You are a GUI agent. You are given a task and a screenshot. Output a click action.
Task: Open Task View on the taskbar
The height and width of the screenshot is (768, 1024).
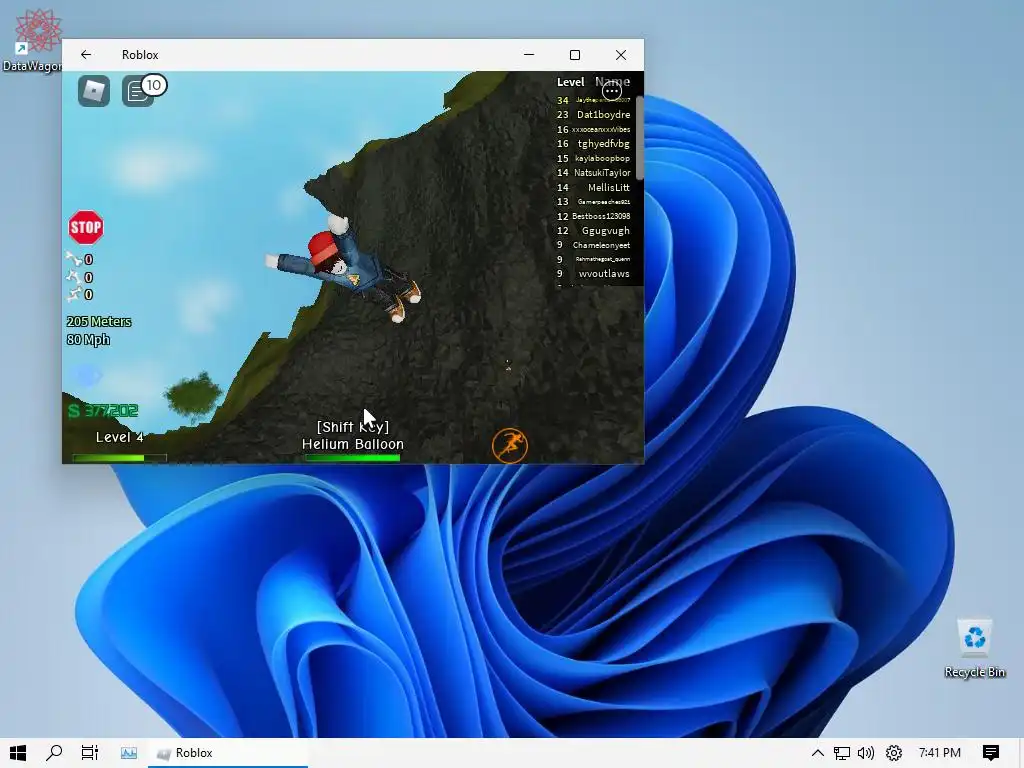click(x=89, y=753)
